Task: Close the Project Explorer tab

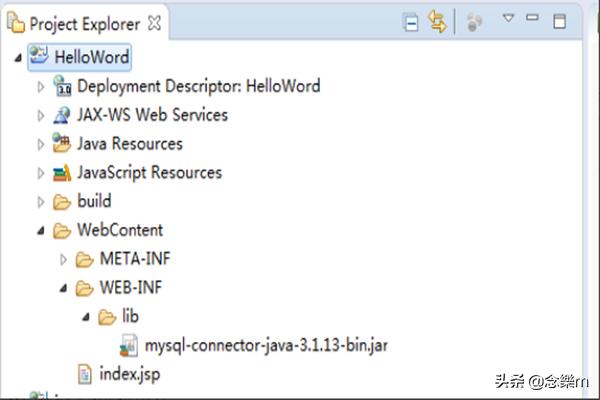Action: pyautogui.click(x=153, y=22)
